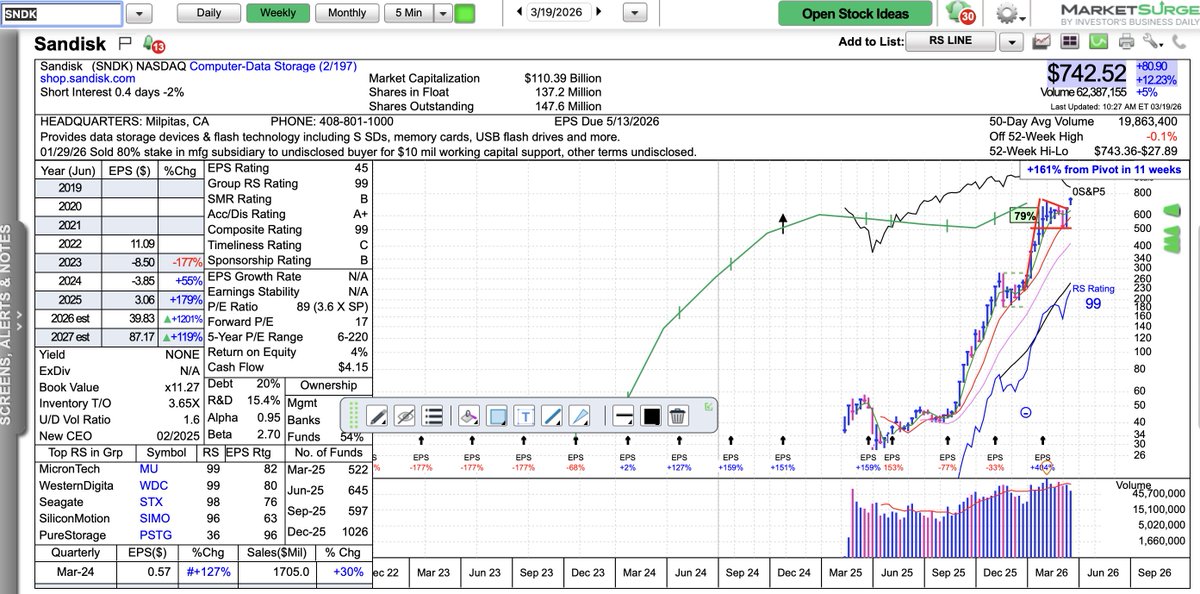
Task: Select the trend line drawing tool
Action: (554, 415)
